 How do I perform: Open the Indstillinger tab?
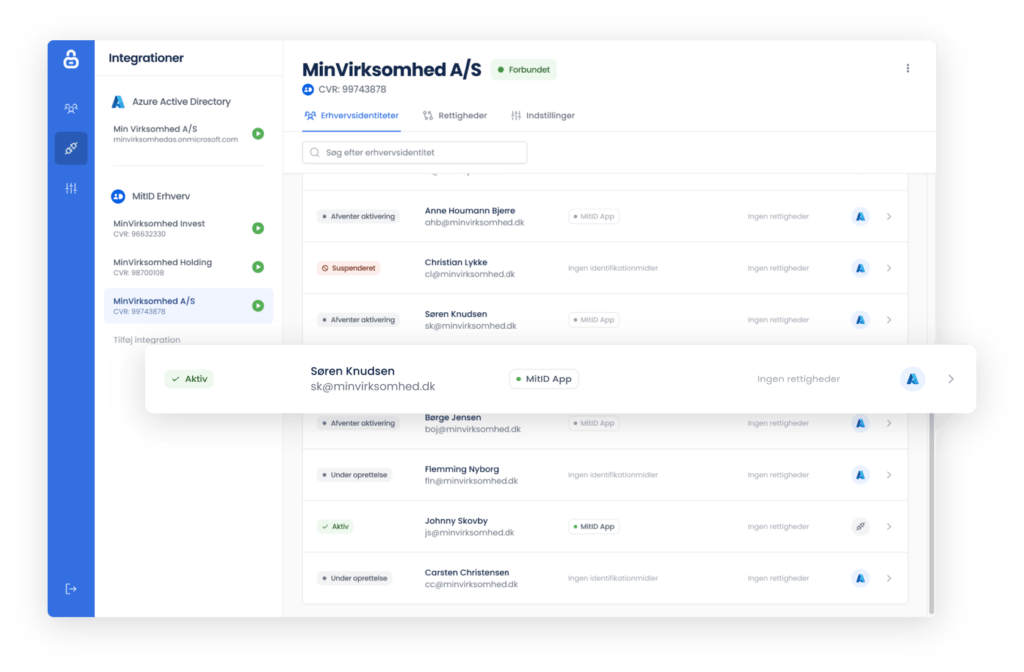pyautogui.click(x=548, y=115)
